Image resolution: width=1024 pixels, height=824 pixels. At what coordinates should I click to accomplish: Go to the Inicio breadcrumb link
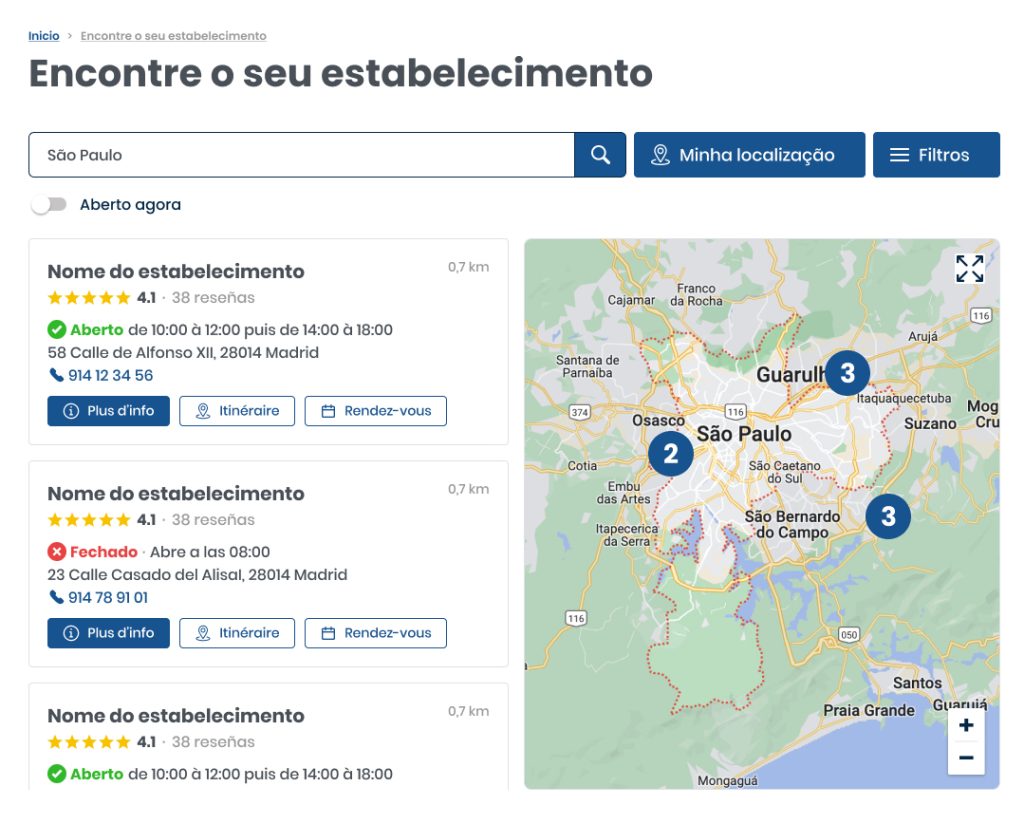[x=44, y=36]
